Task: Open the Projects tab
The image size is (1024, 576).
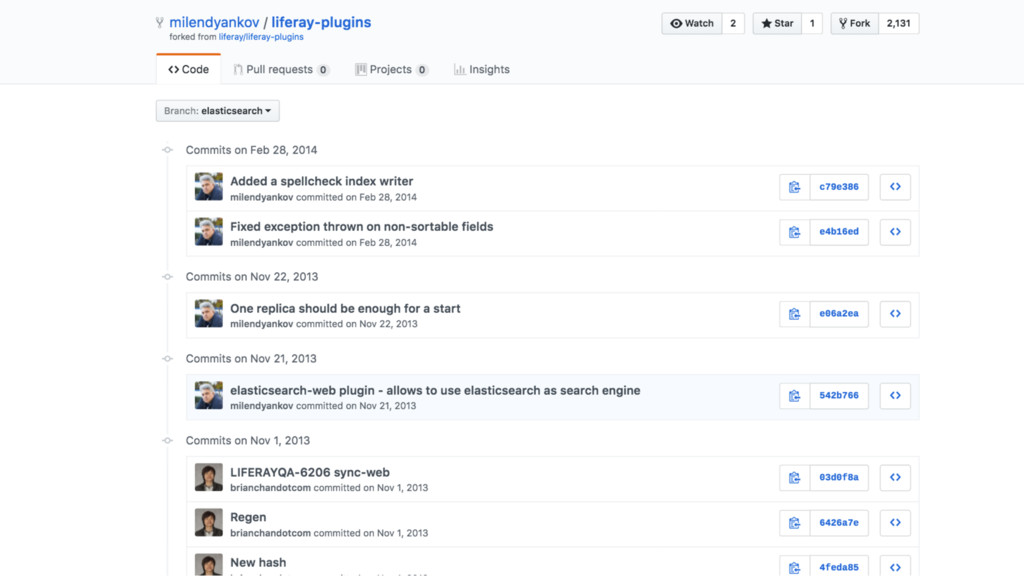Action: coord(391,69)
